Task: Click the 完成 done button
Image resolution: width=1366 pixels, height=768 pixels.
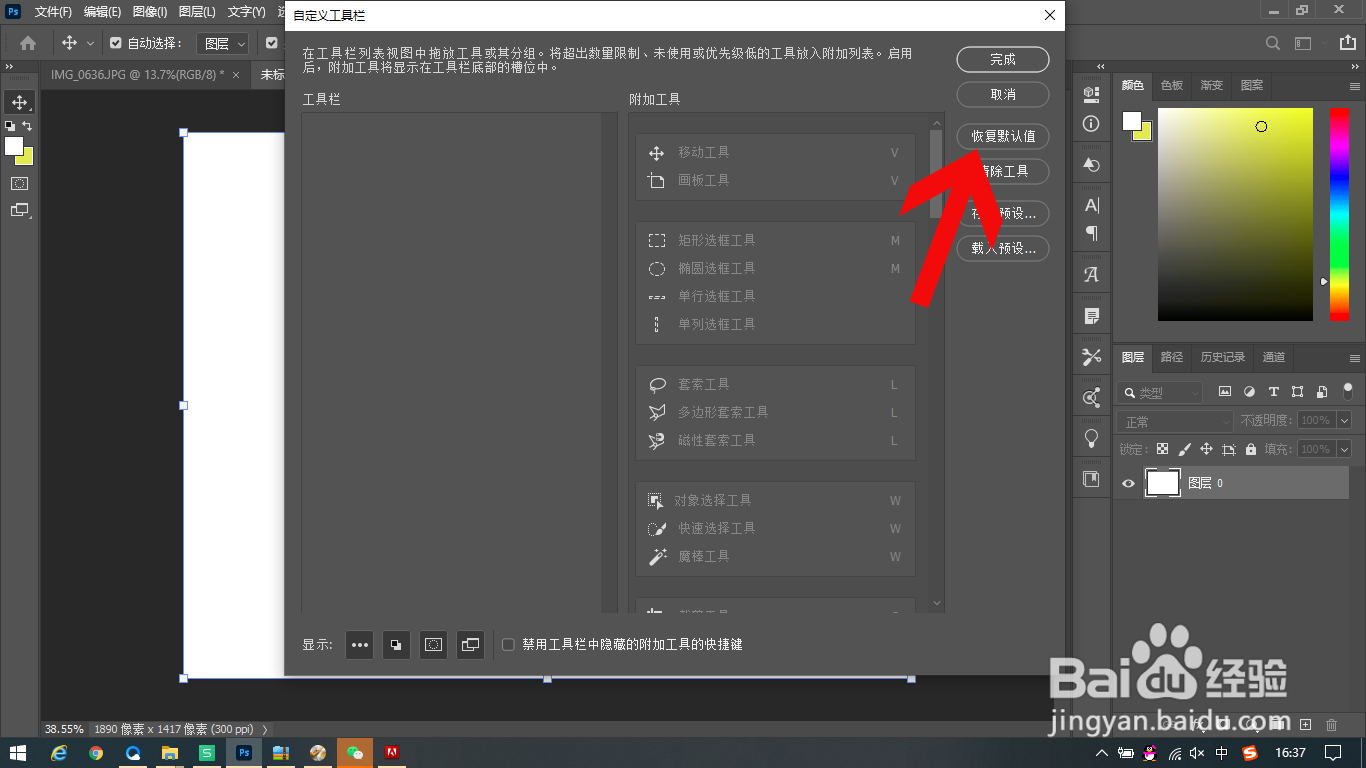Action: [x=1003, y=60]
